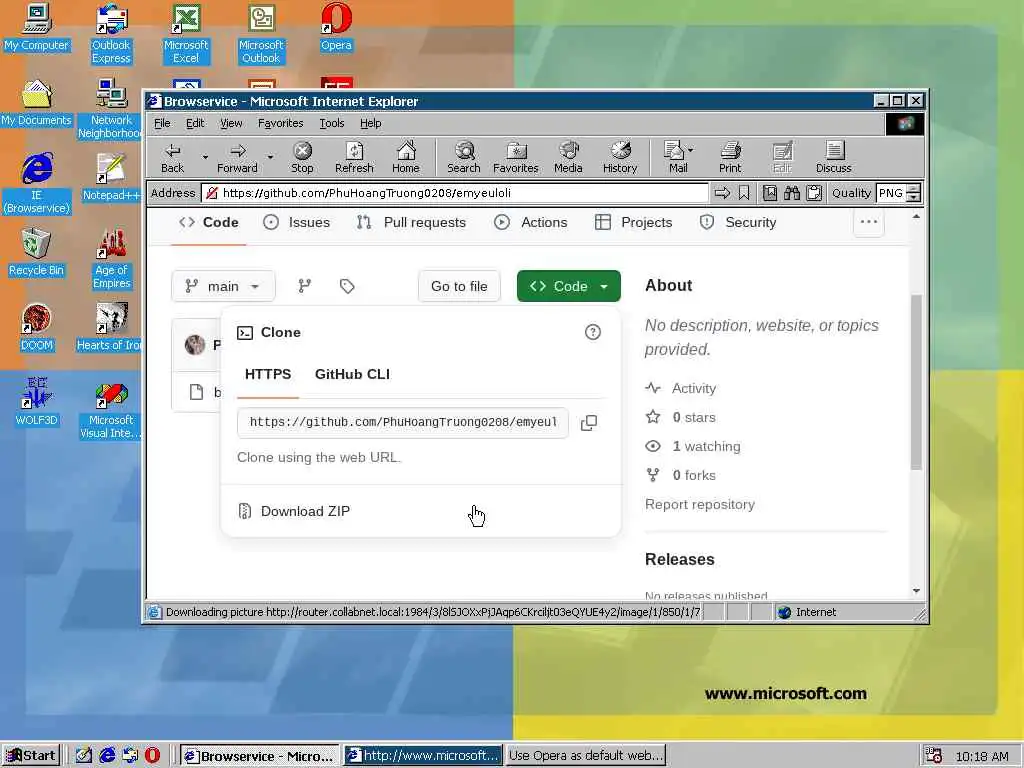Viewport: 1024px width, 768px height.
Task: Open Forward button history dropdown arrow
Action: [x=270, y=157]
